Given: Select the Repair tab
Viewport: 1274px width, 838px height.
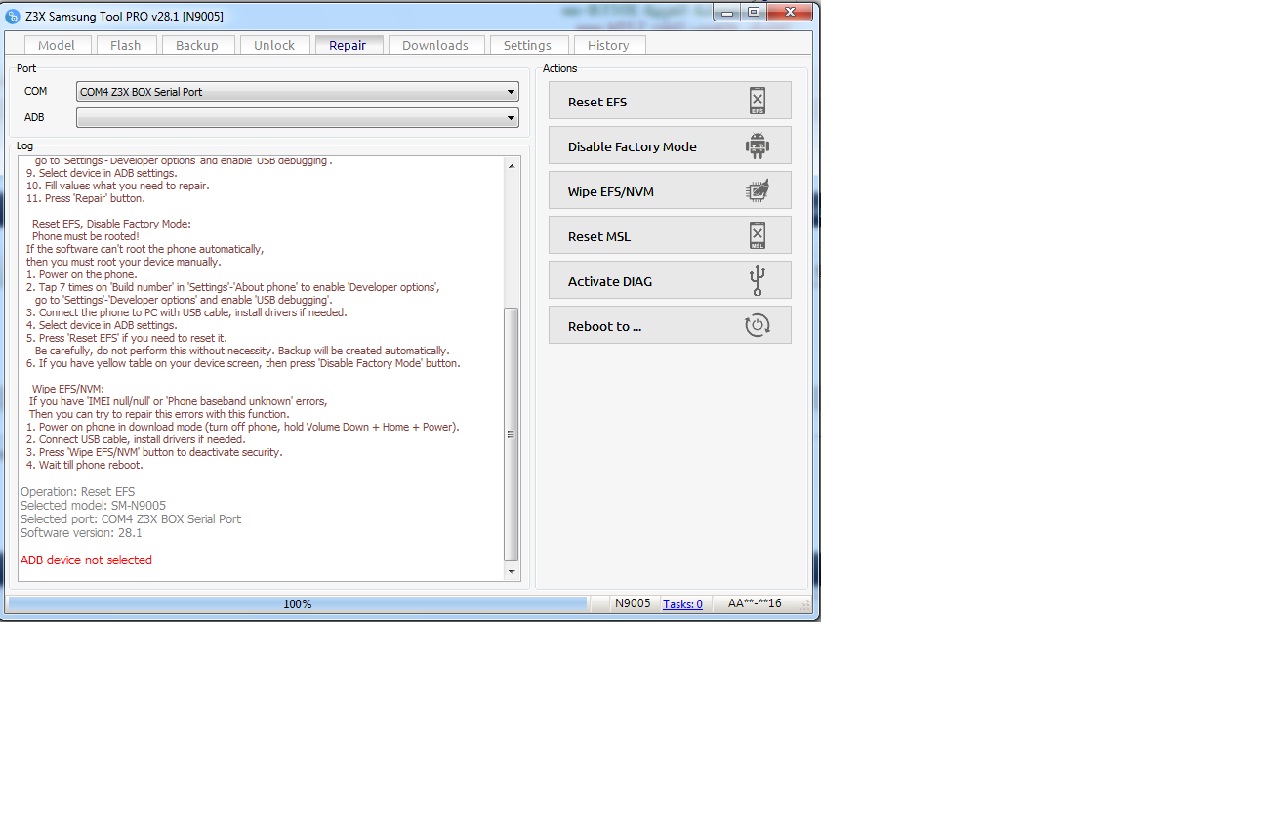Looking at the screenshot, I should coord(348,45).
